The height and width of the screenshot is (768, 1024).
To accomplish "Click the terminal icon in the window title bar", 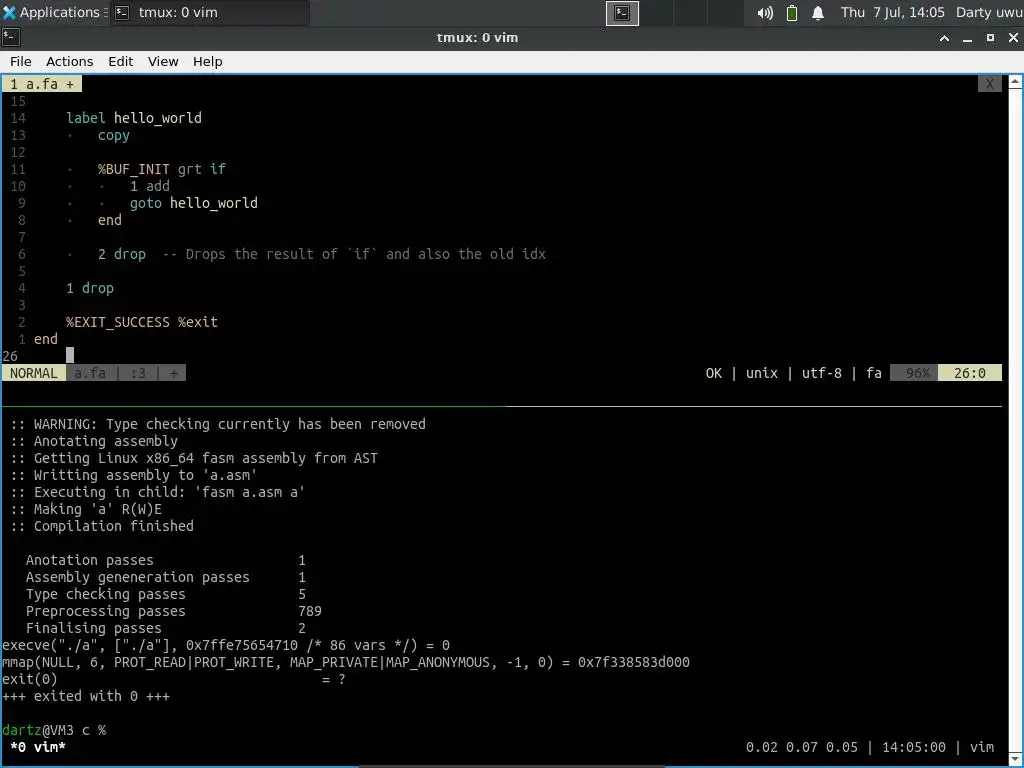I will coord(11,37).
